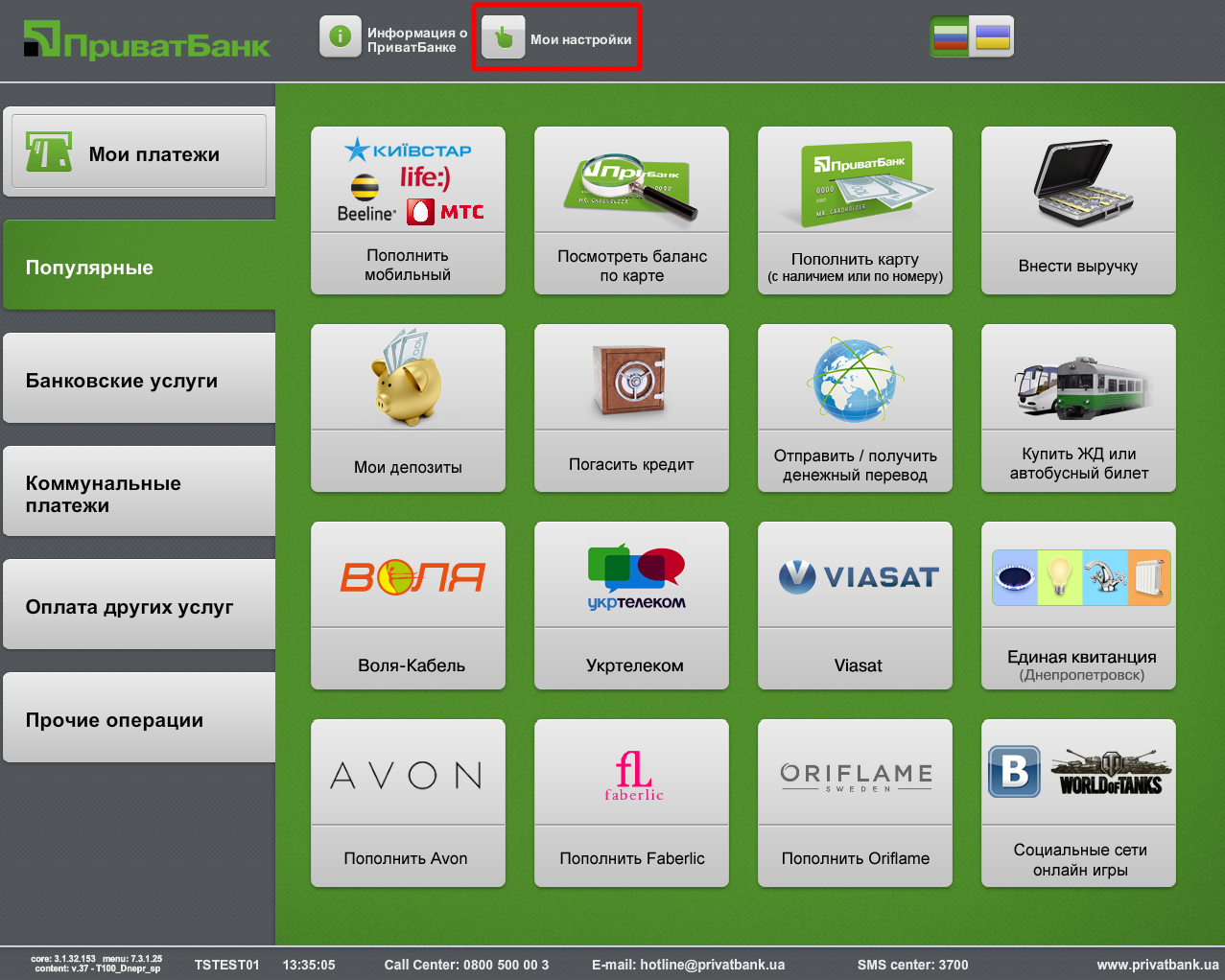Click Социальные сети онлайн игры label
The image size is (1225, 980).
pos(1080,860)
